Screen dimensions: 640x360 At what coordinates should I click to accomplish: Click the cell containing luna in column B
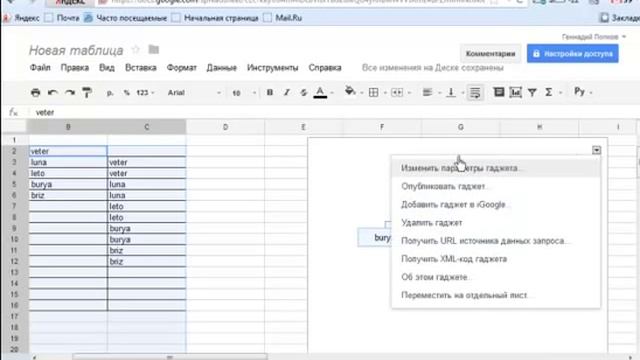(x=68, y=162)
